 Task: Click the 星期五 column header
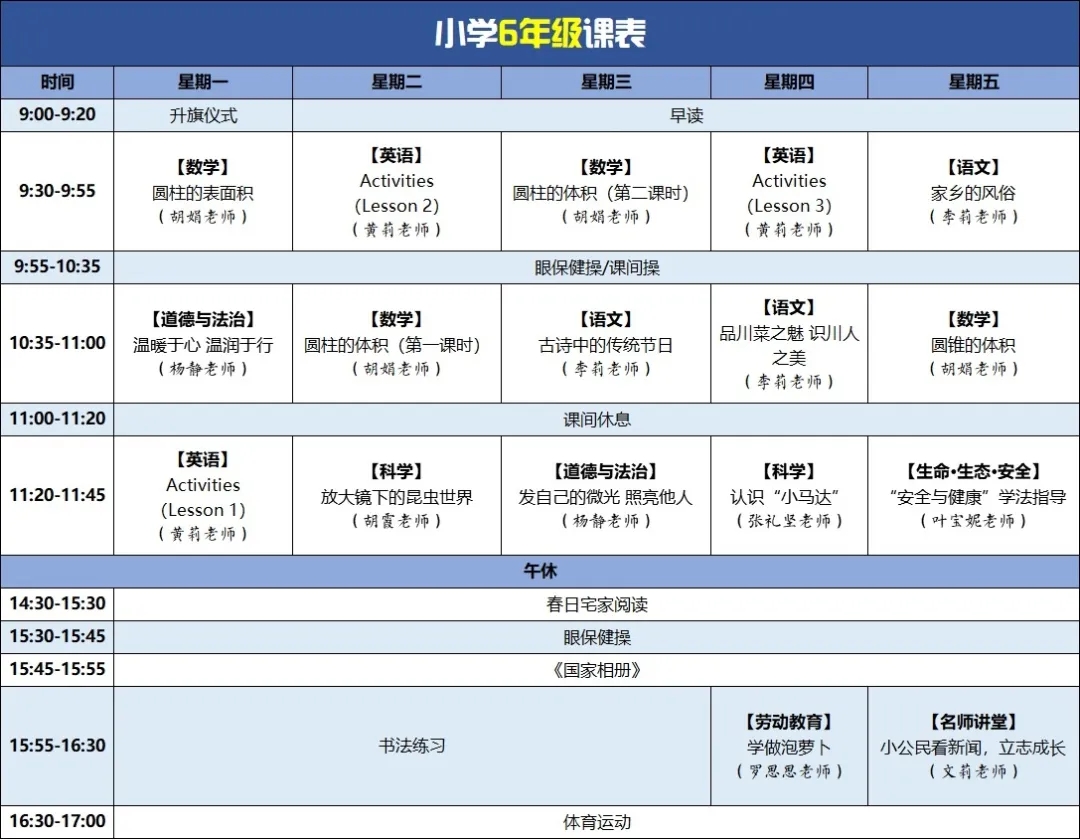click(x=973, y=82)
